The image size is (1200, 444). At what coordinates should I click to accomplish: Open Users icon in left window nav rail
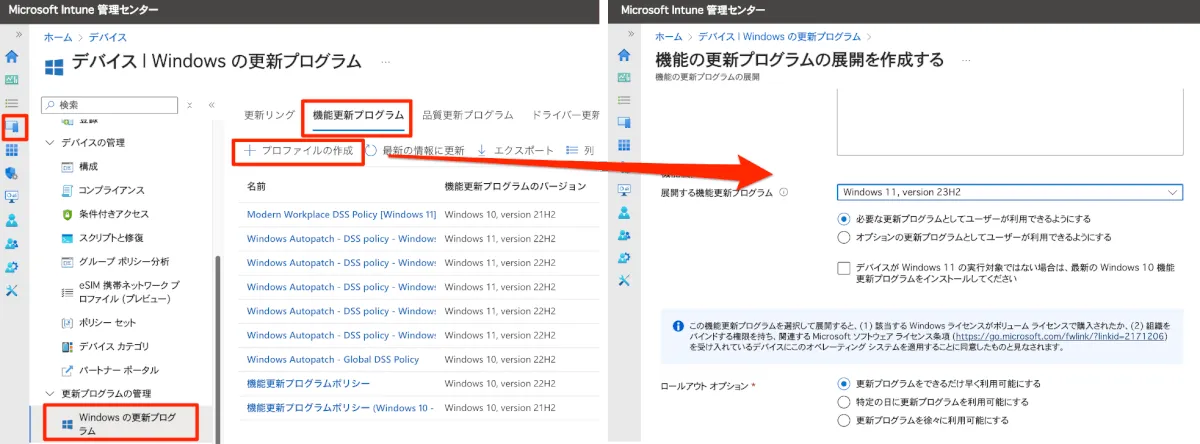click(x=12, y=220)
